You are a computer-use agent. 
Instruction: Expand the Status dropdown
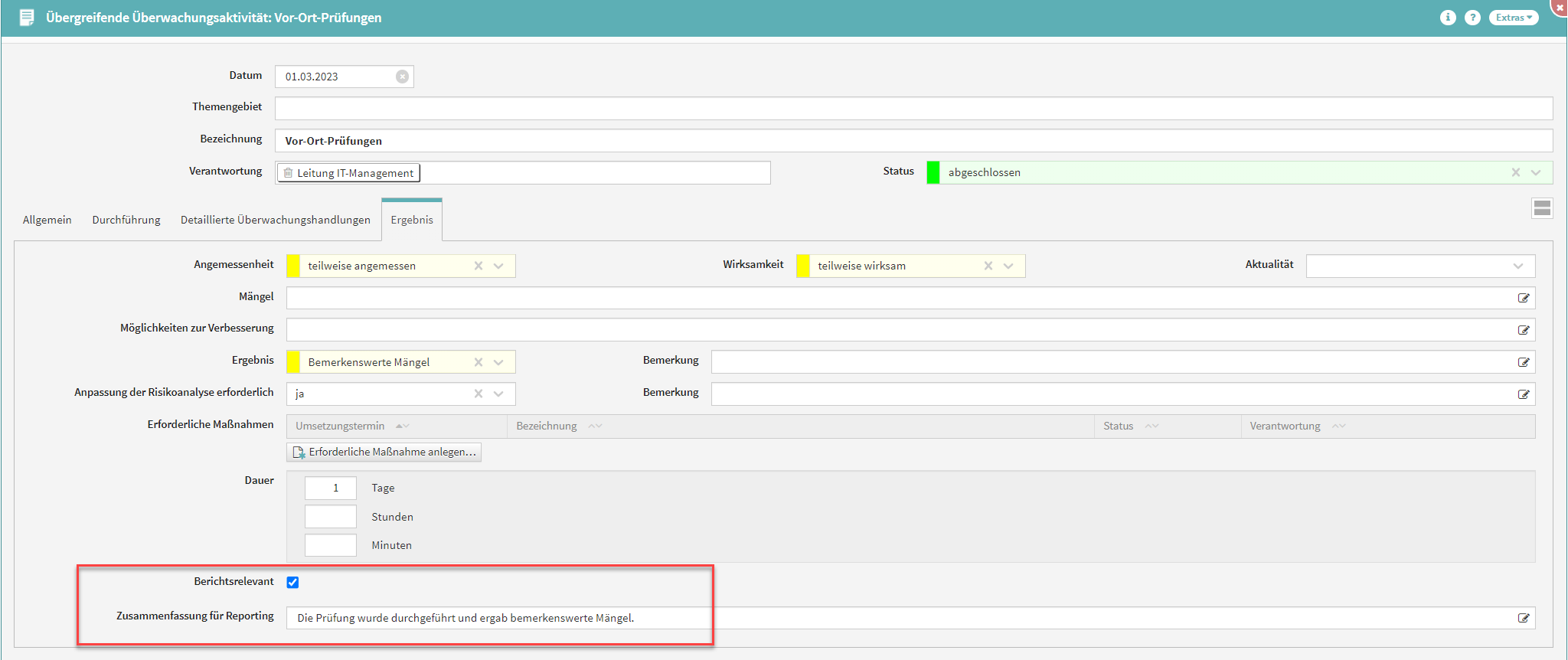(x=1536, y=172)
